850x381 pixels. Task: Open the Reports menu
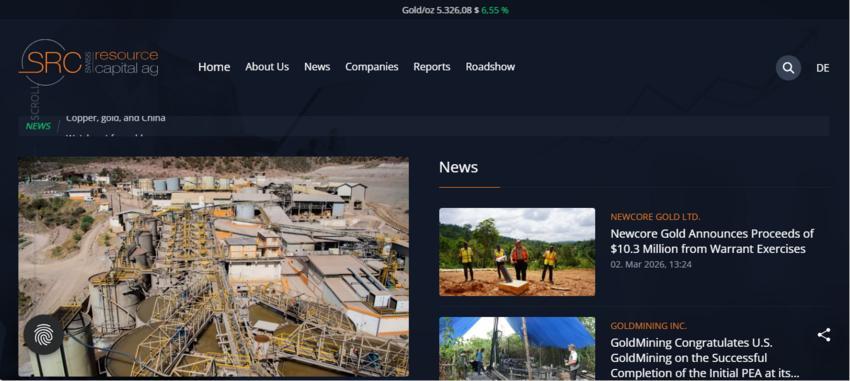(x=432, y=67)
